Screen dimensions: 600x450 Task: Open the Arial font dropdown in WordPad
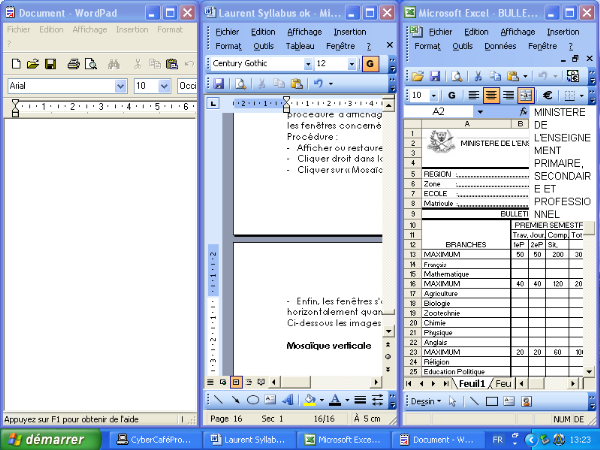121,86
